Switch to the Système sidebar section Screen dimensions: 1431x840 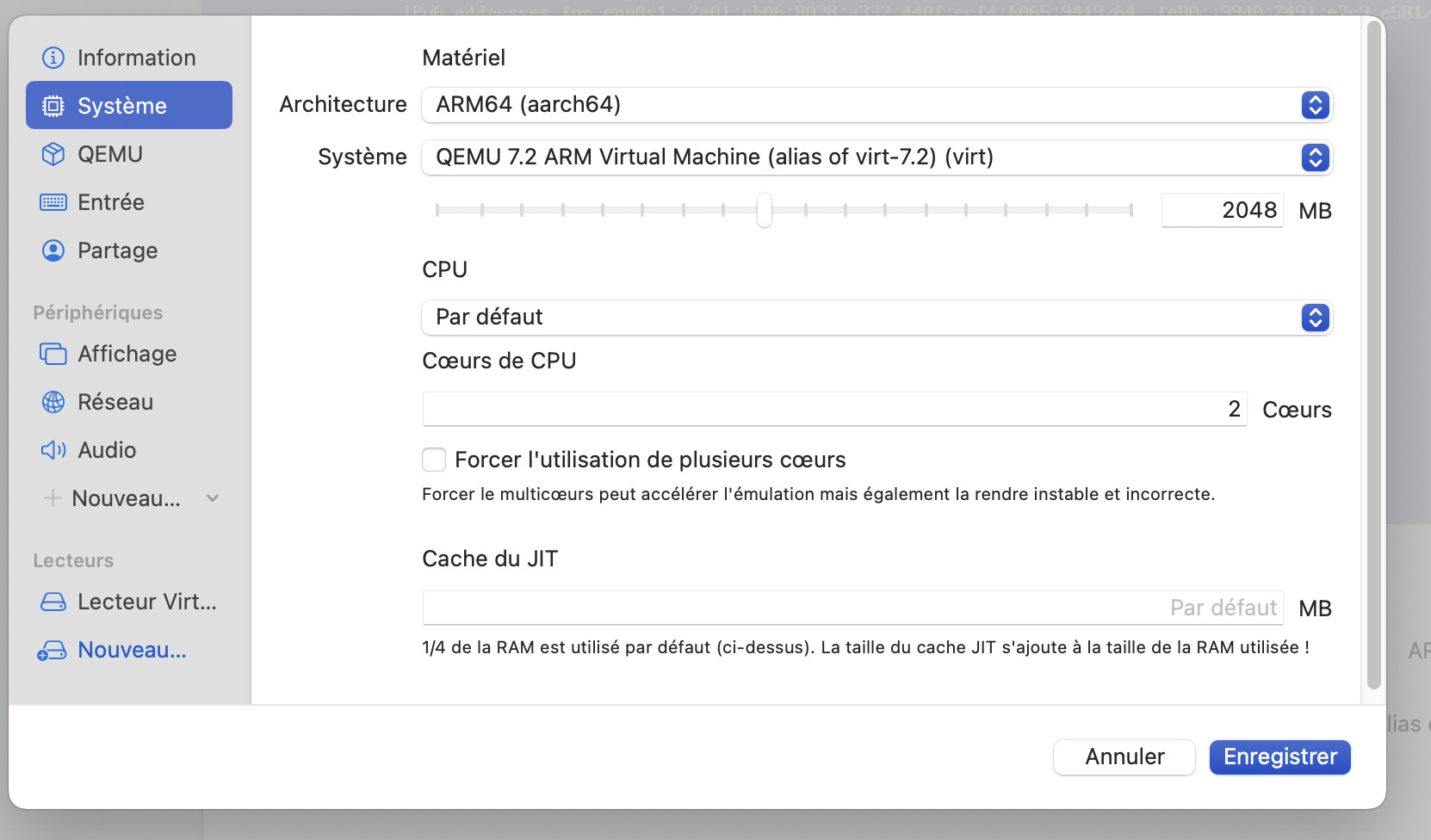pos(129,106)
